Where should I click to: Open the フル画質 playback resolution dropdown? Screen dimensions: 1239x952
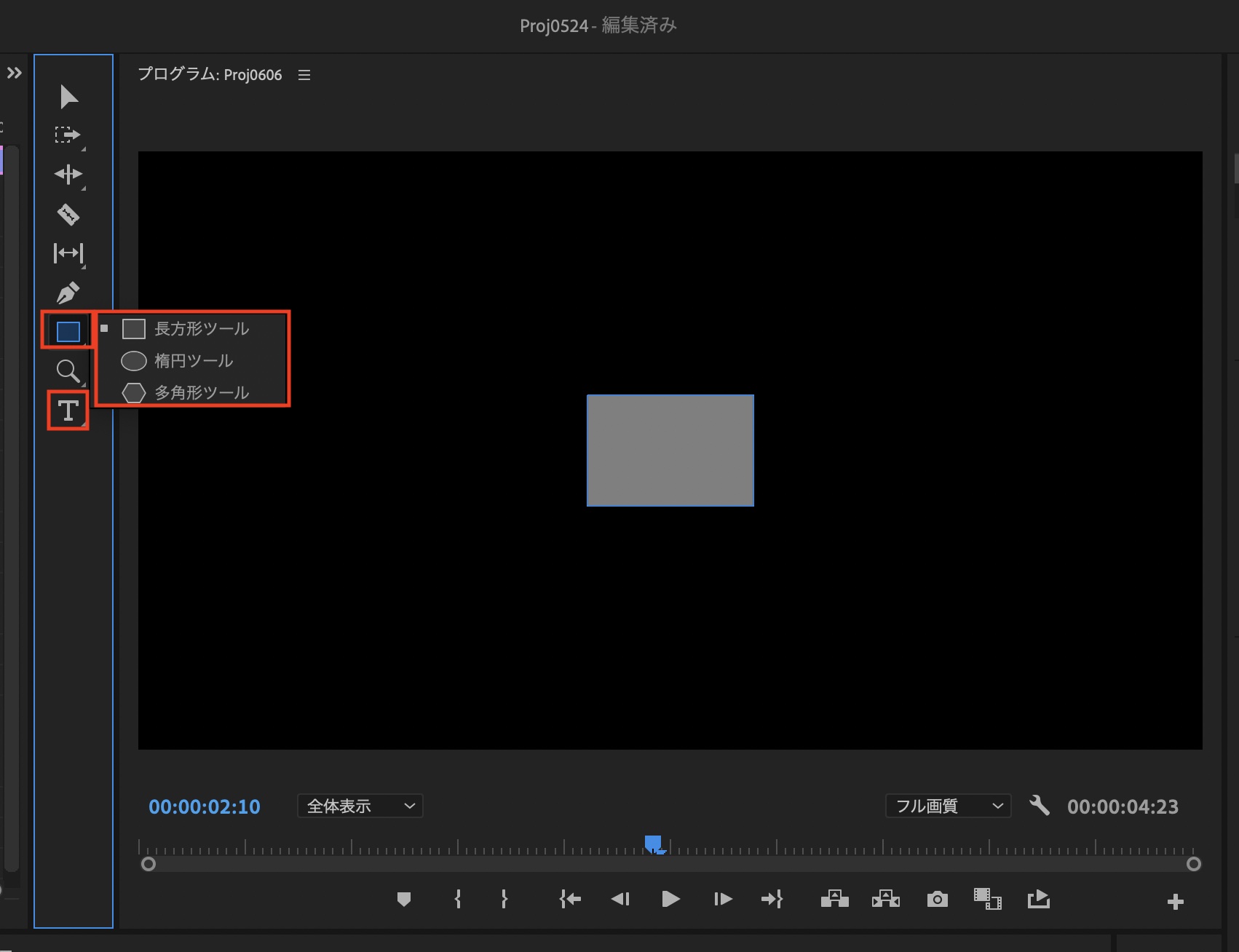pos(948,806)
